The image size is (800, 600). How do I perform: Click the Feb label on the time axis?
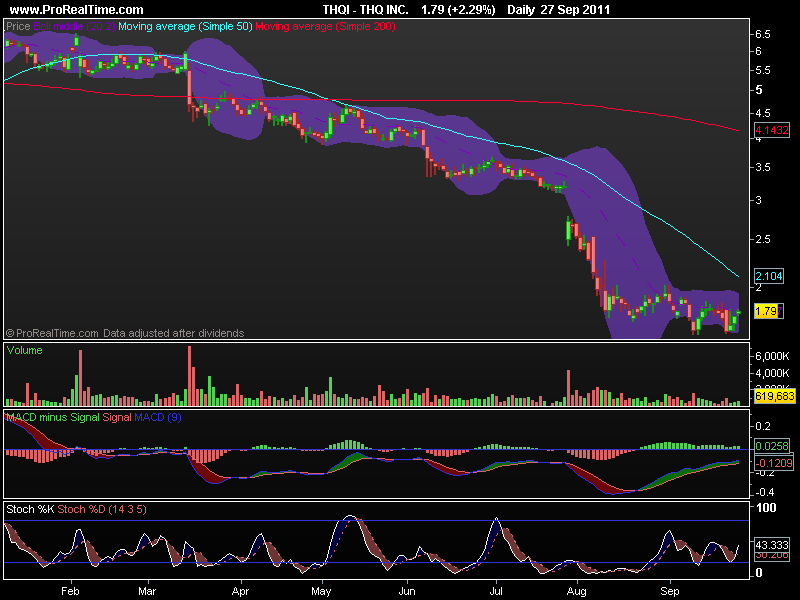click(x=70, y=591)
